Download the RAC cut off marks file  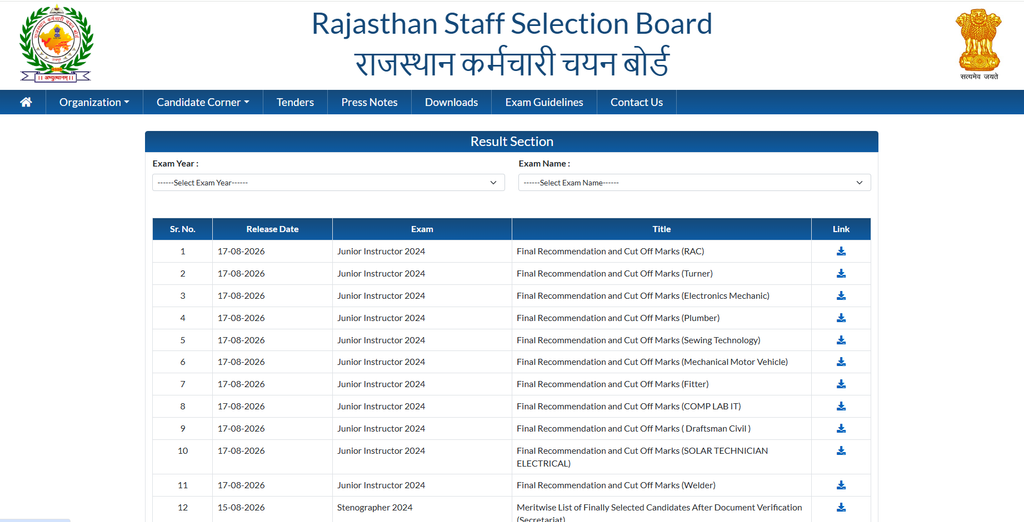pos(841,252)
